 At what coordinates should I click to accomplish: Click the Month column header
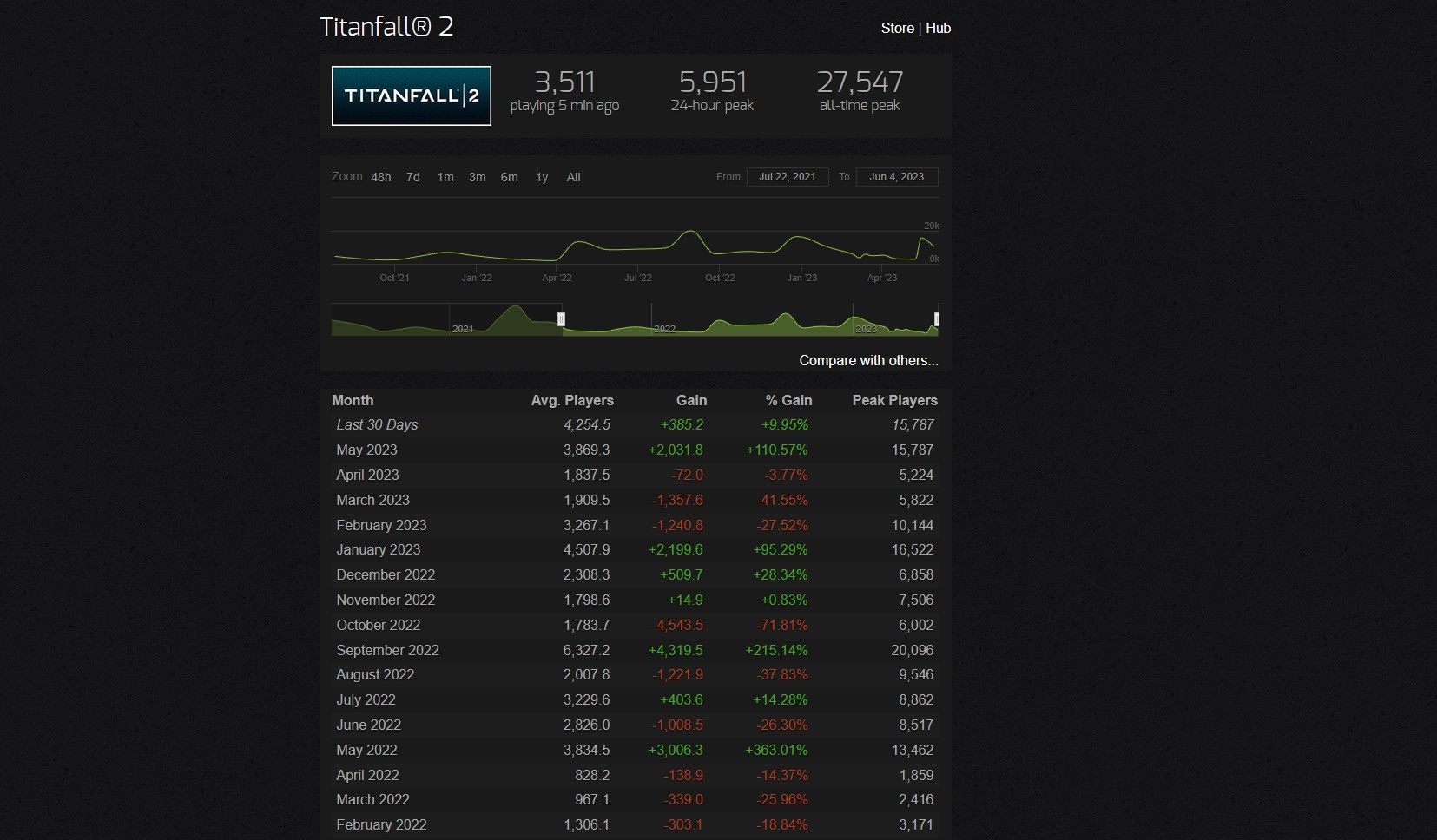353,400
